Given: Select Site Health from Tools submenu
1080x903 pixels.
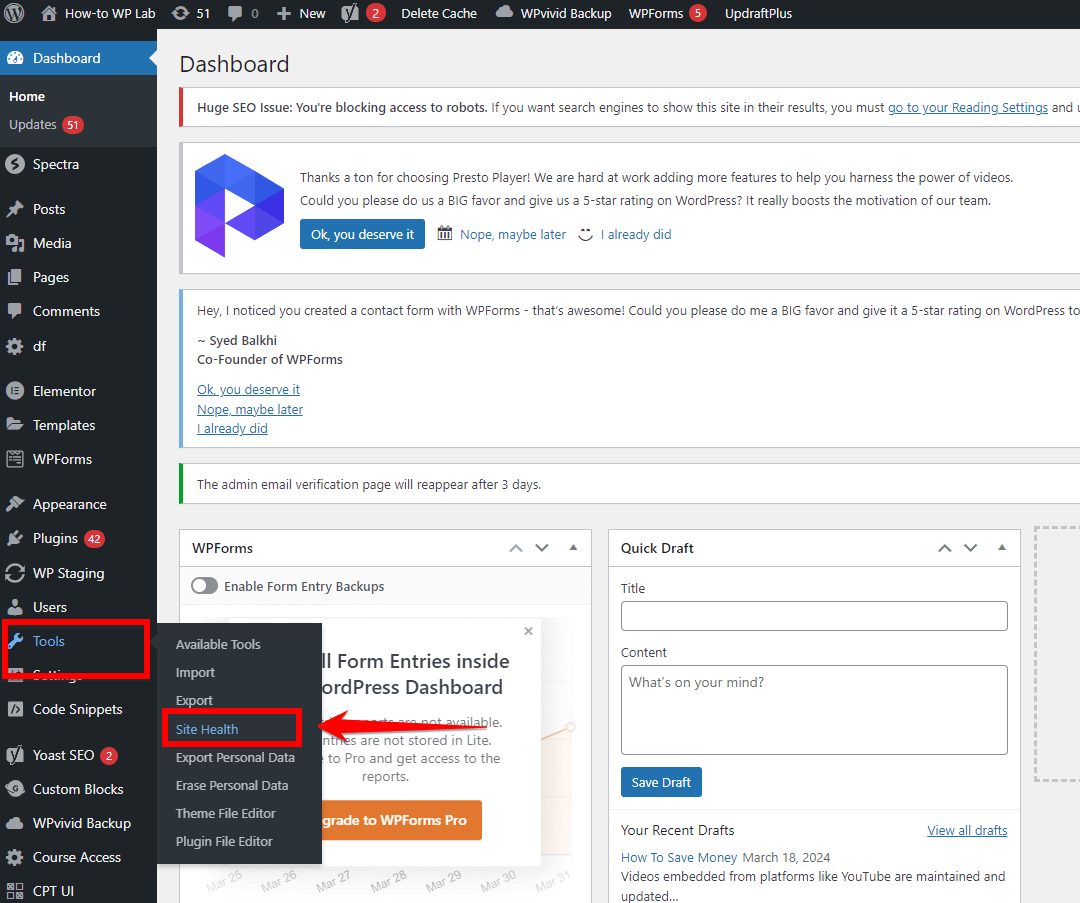Looking at the screenshot, I should [207, 729].
